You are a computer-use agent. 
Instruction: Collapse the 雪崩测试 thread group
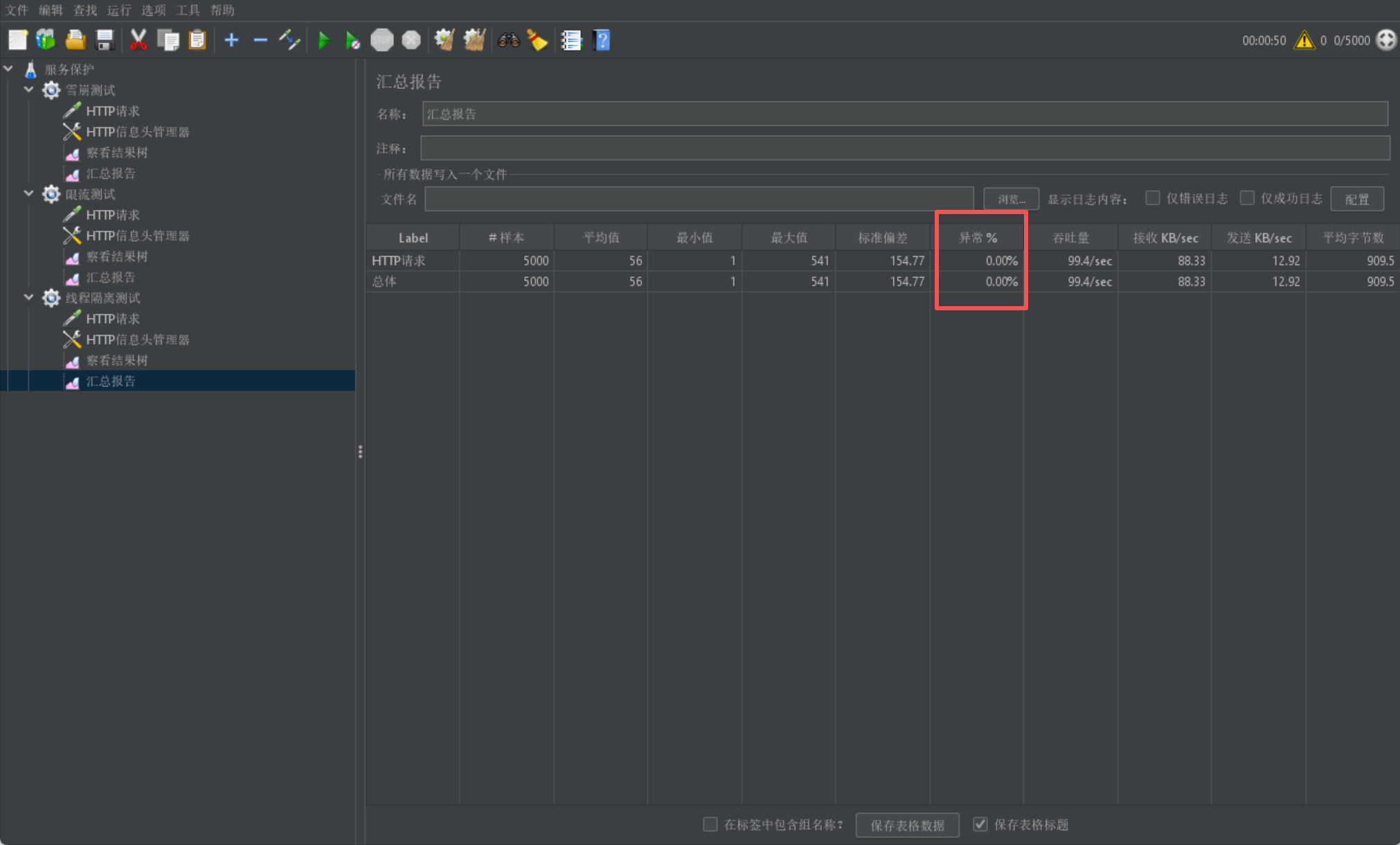[28, 90]
